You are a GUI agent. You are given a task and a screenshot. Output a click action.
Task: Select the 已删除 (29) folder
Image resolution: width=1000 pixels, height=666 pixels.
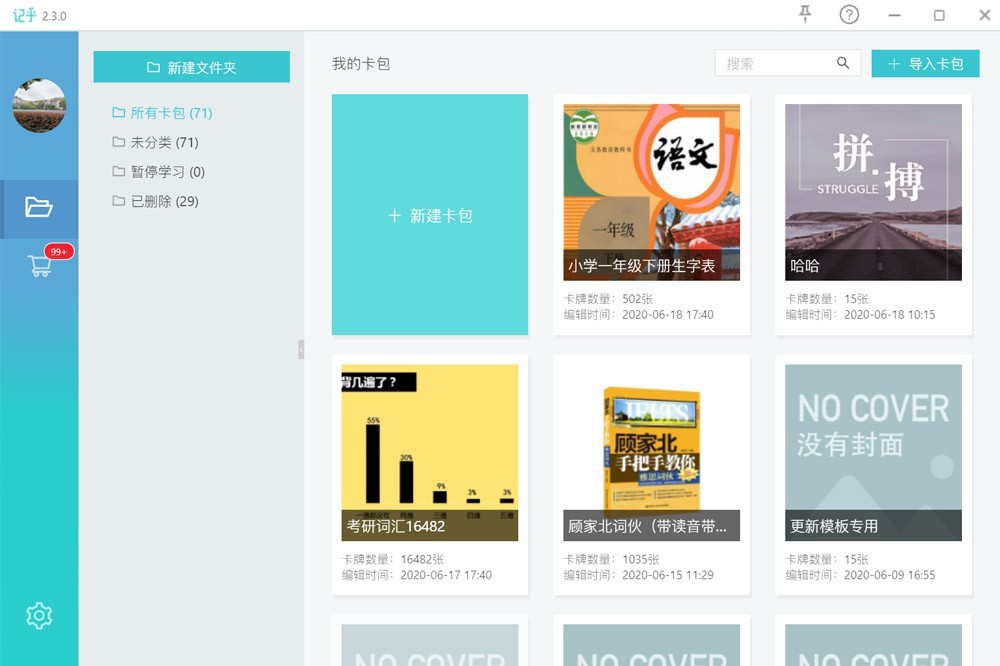(156, 201)
